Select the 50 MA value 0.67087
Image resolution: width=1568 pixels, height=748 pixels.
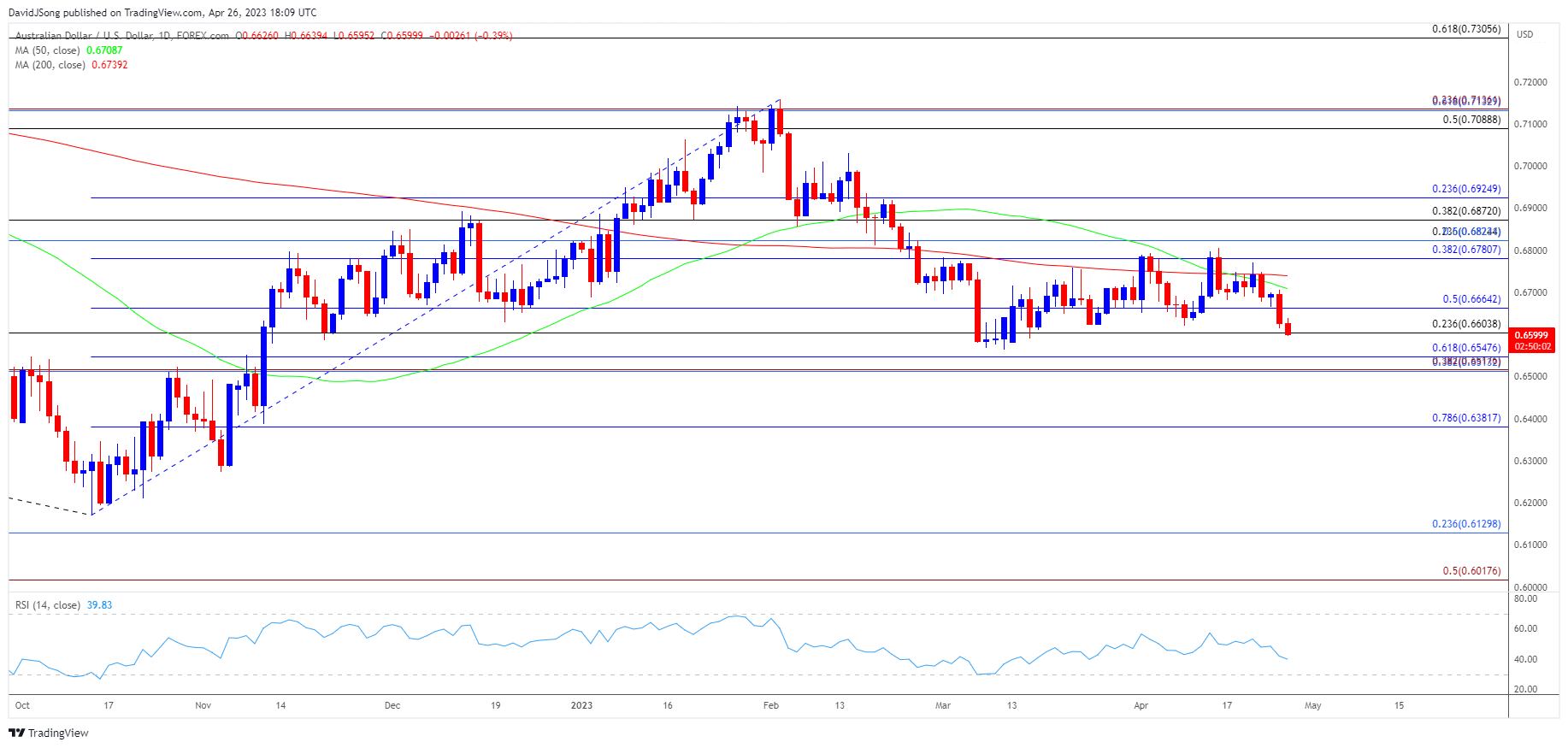105,50
